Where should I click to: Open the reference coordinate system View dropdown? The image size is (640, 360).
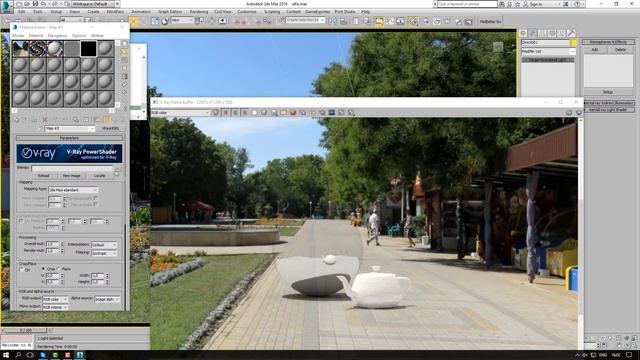(x=181, y=20)
